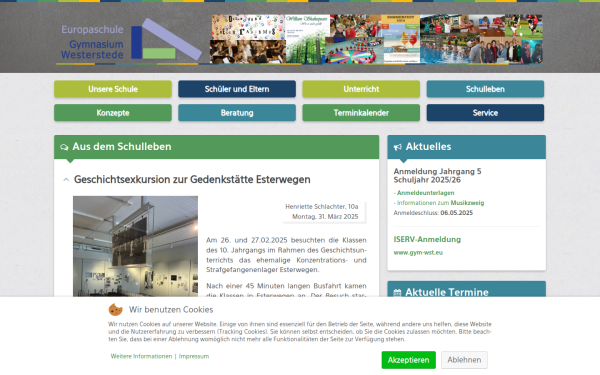The width and height of the screenshot is (600, 375).
Task: Click the Aktuelles panel header
Action: tap(466, 147)
